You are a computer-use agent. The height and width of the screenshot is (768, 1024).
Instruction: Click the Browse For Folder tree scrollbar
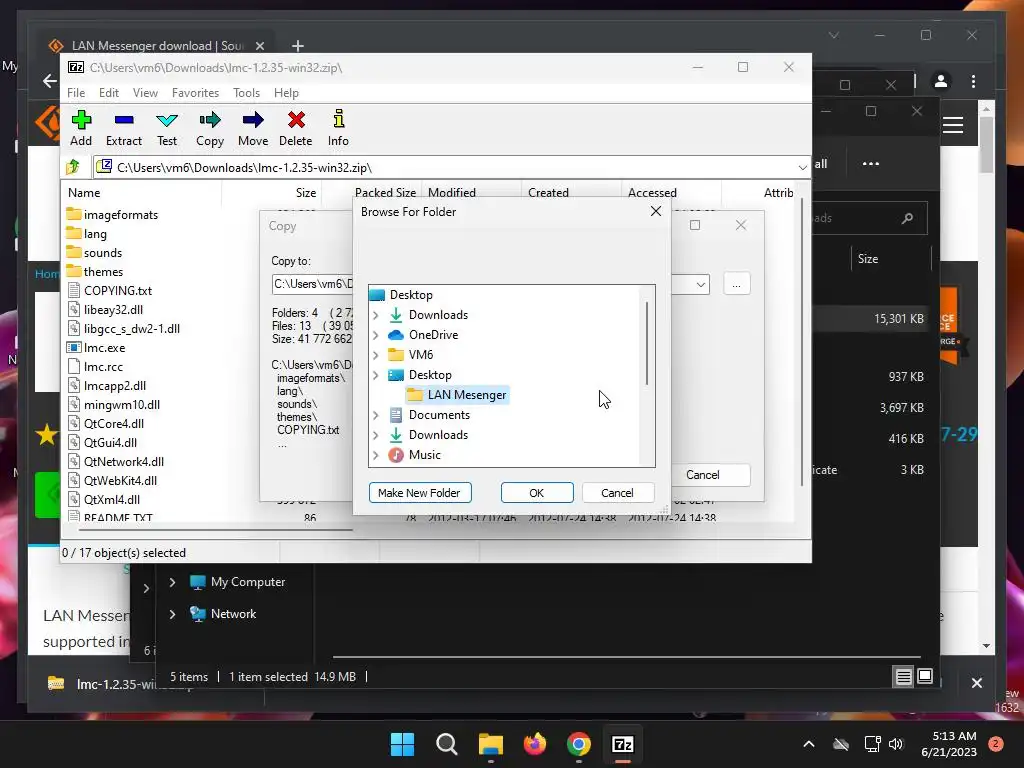(x=647, y=343)
